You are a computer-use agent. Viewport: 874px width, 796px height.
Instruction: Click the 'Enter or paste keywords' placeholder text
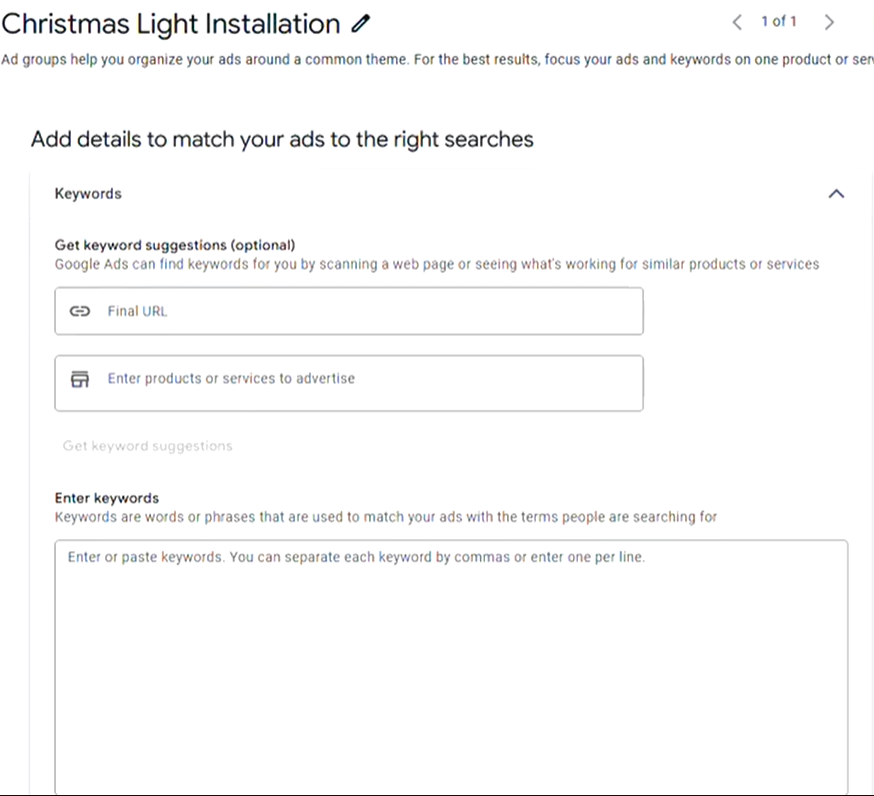356,557
